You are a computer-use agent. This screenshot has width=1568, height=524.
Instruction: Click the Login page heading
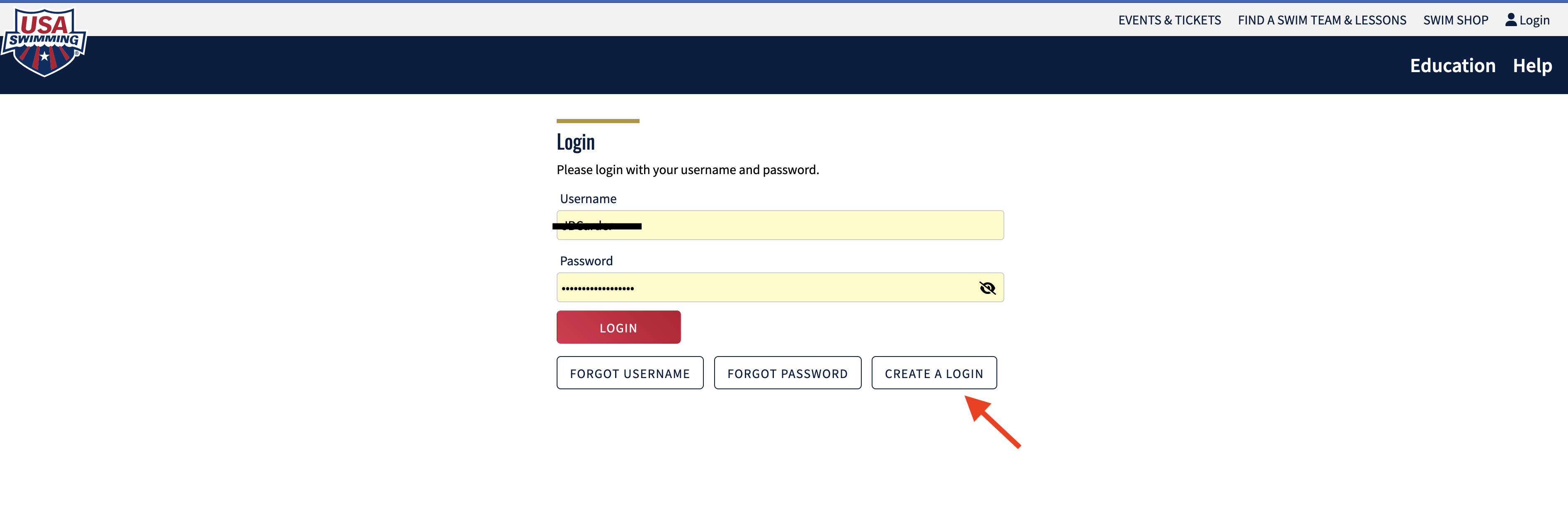575,142
